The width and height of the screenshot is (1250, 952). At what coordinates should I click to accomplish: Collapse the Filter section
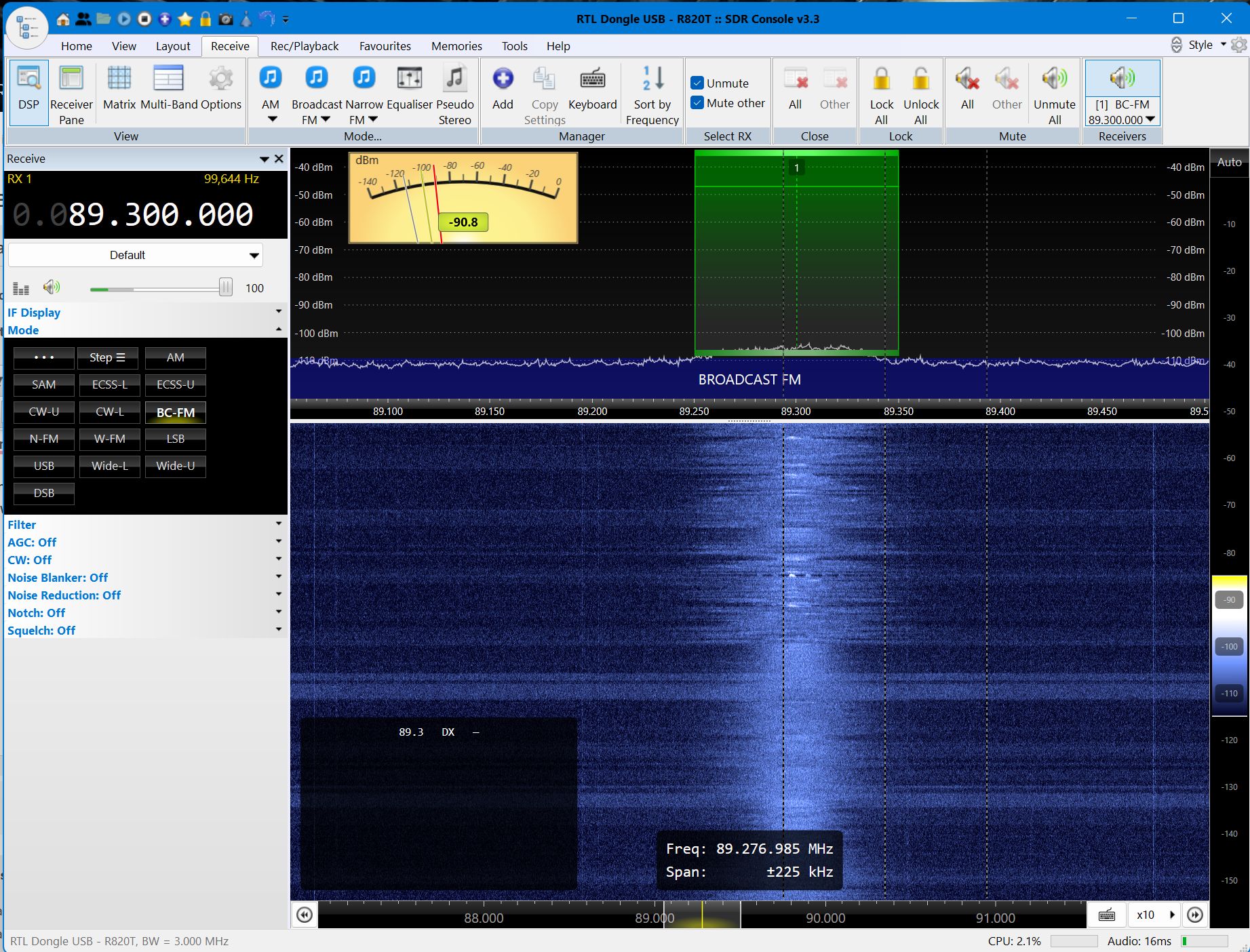tap(279, 524)
